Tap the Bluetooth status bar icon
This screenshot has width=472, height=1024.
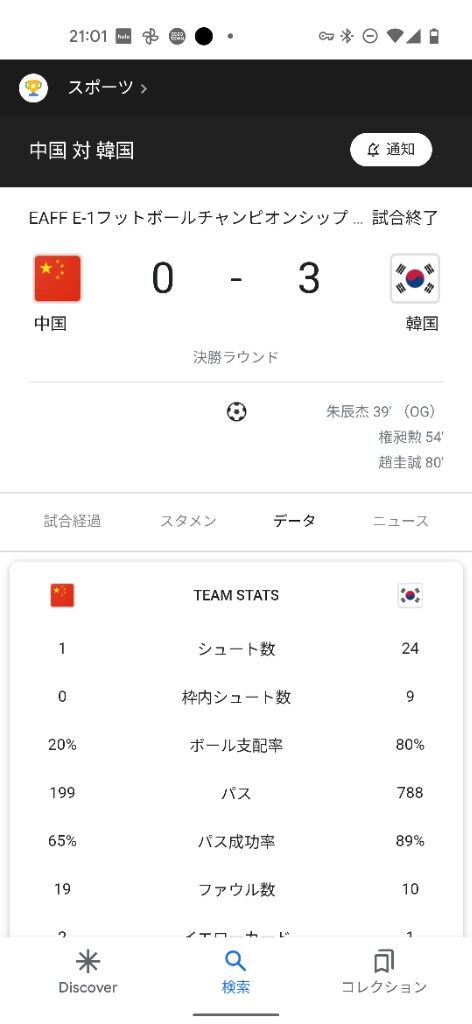tap(347, 36)
